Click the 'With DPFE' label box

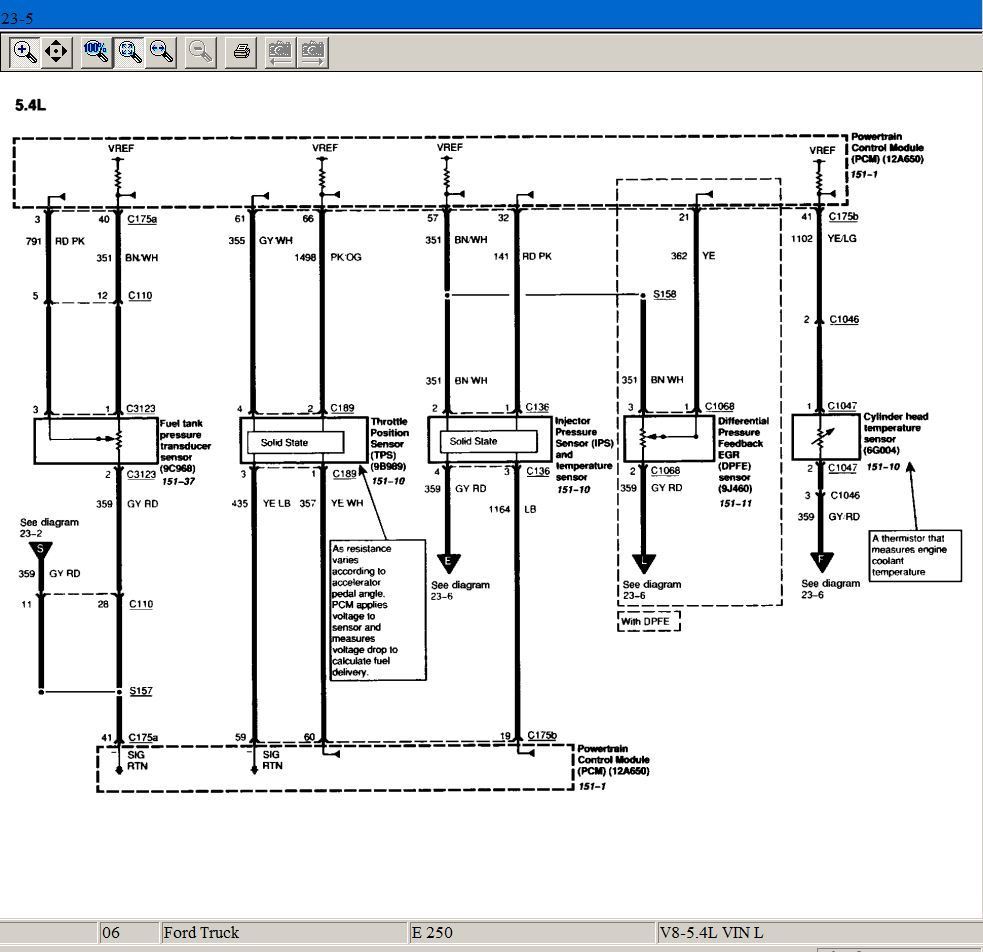[648, 622]
